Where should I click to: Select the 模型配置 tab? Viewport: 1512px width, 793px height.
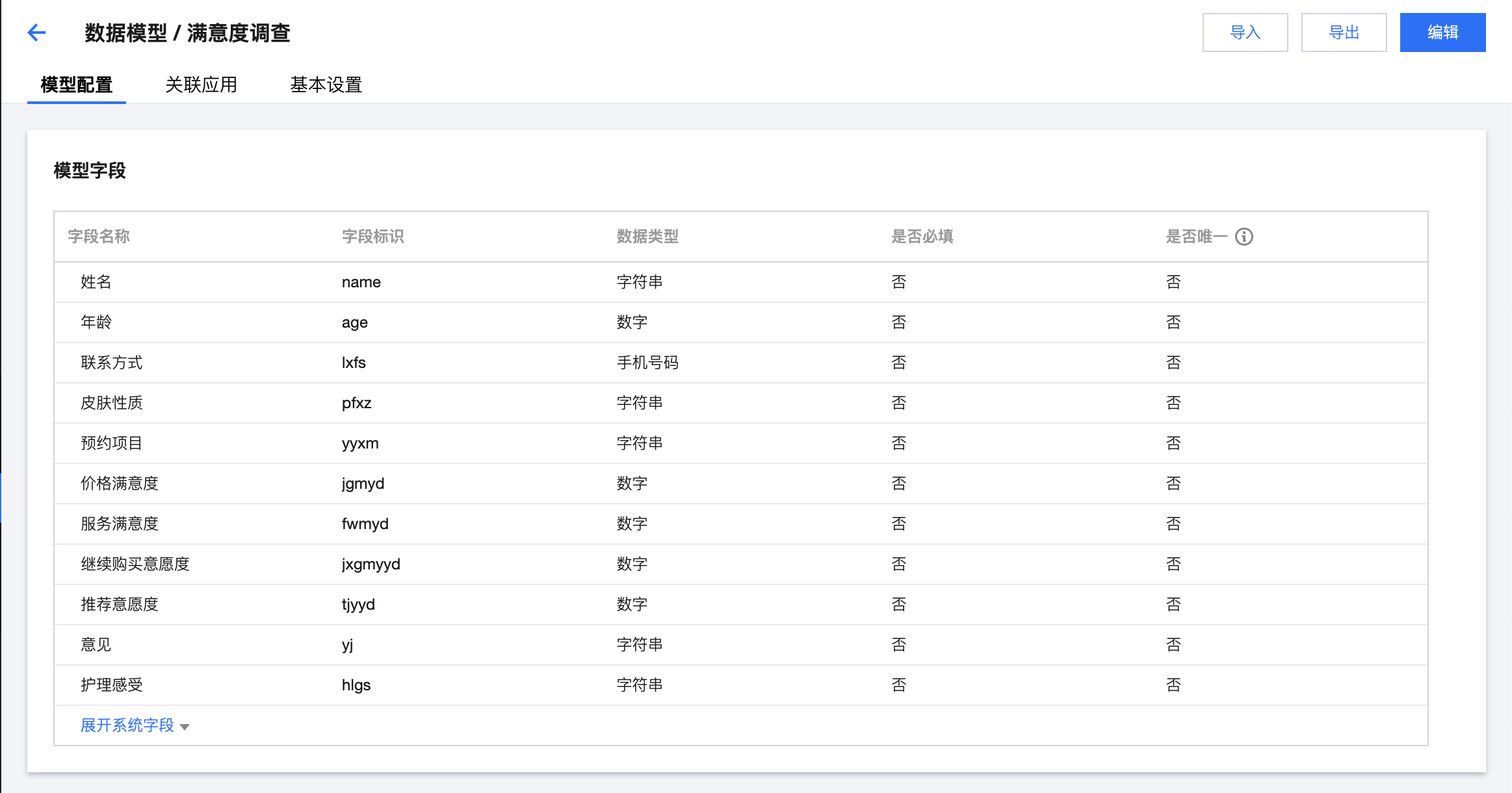(77, 84)
